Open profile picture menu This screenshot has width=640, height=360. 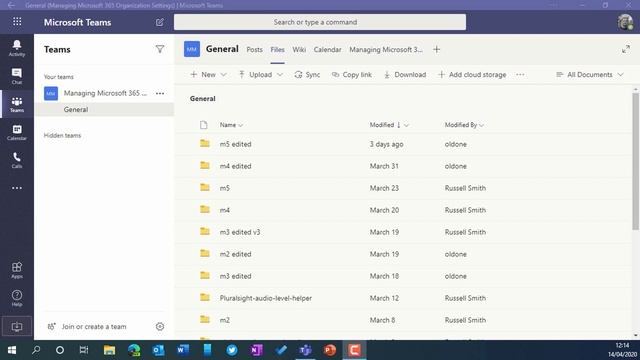(625, 22)
